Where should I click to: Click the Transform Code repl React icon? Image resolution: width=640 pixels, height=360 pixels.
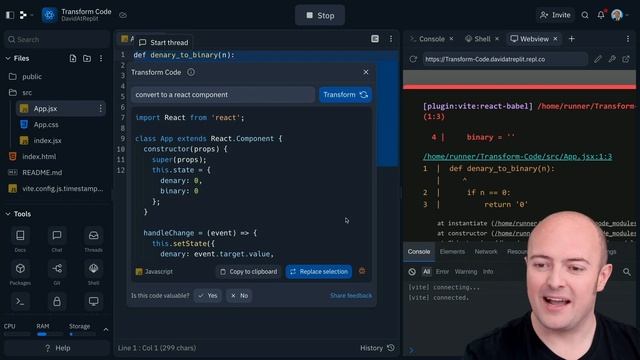pyautogui.click(x=49, y=15)
